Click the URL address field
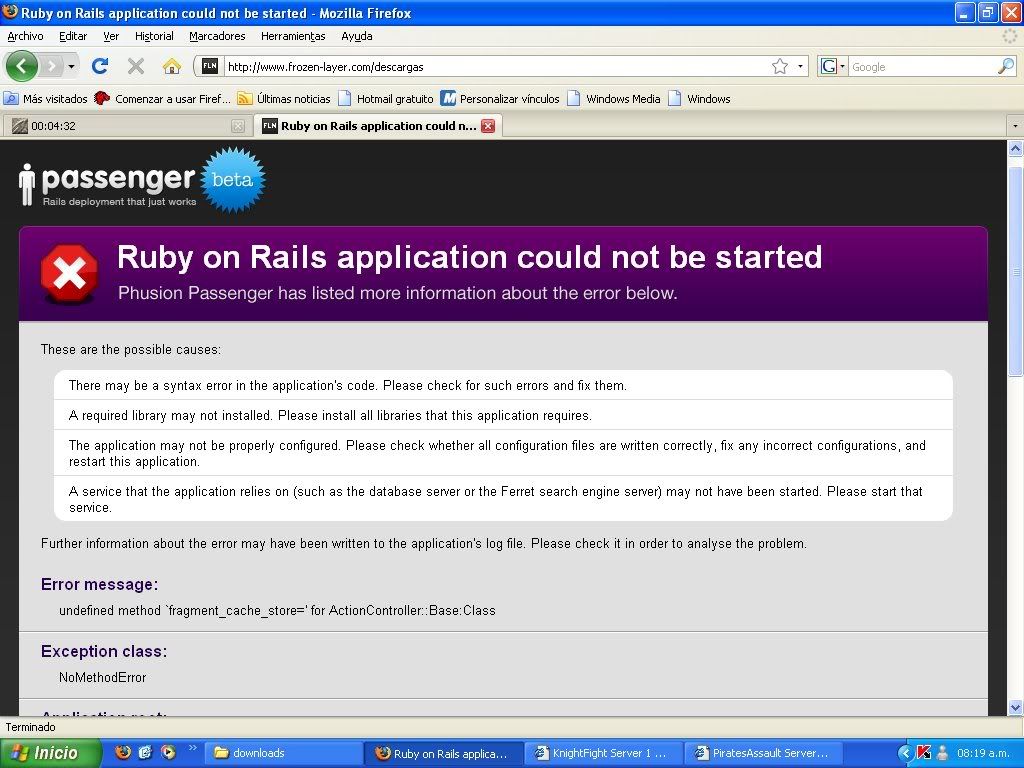The height and width of the screenshot is (768, 1024). pyautogui.click(x=496, y=66)
